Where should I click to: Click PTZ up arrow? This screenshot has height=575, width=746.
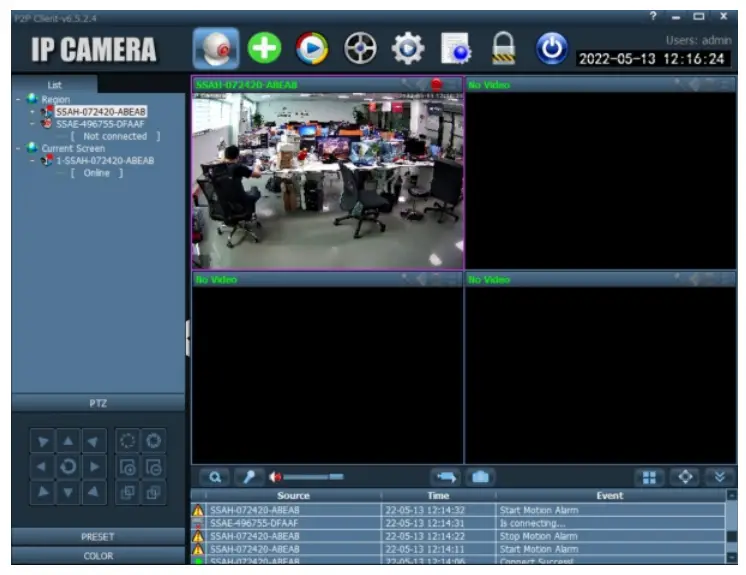coord(69,441)
